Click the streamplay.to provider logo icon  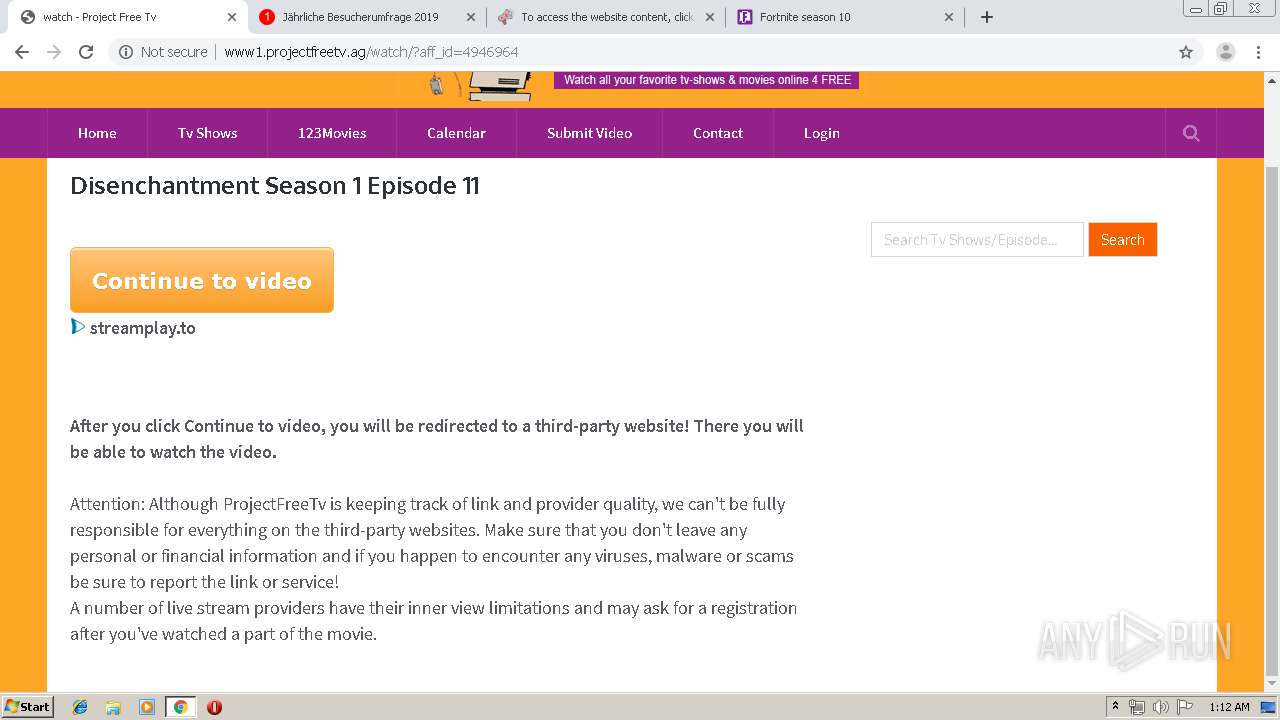(x=78, y=327)
